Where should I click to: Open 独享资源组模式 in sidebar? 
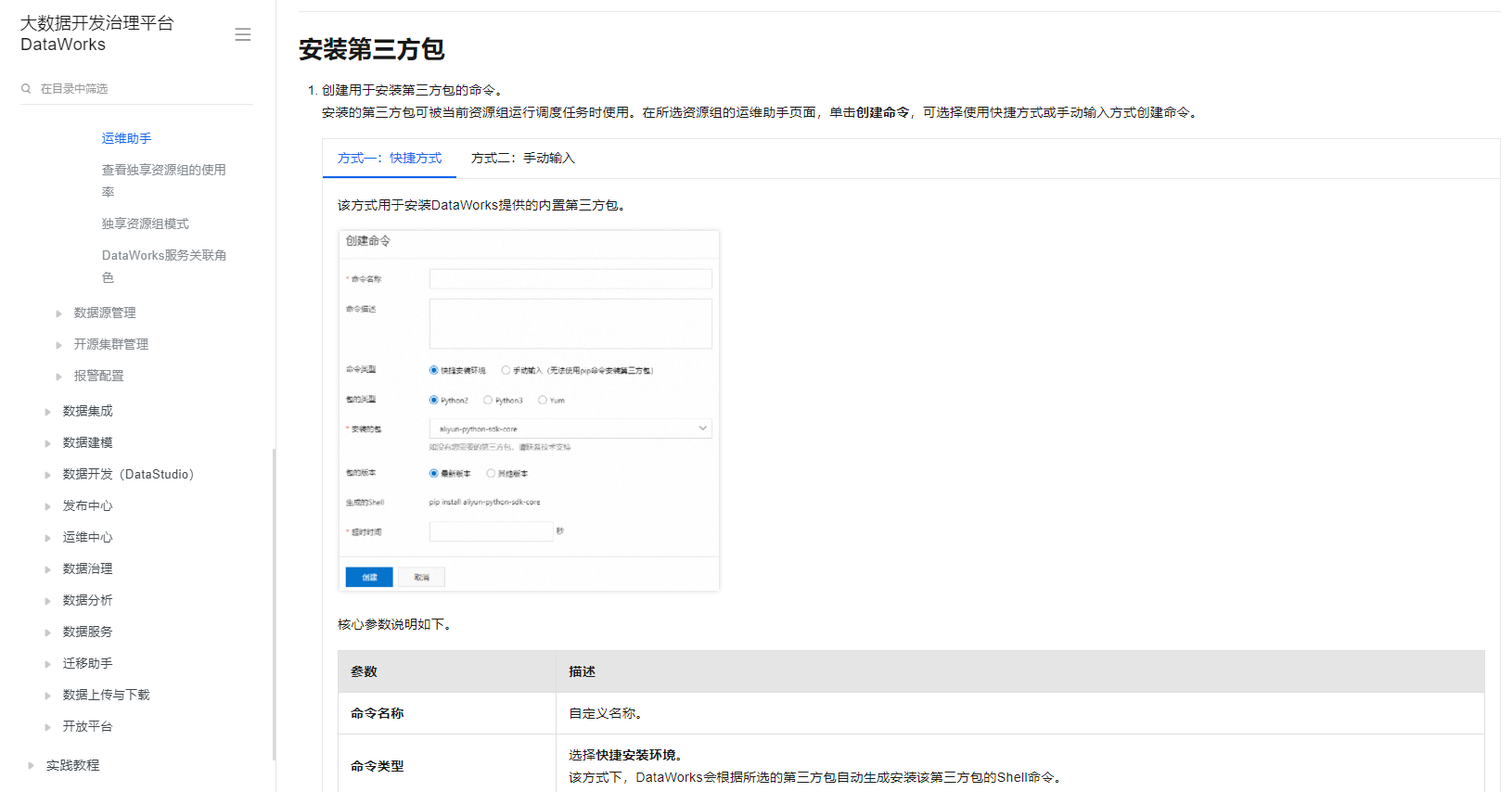146,224
